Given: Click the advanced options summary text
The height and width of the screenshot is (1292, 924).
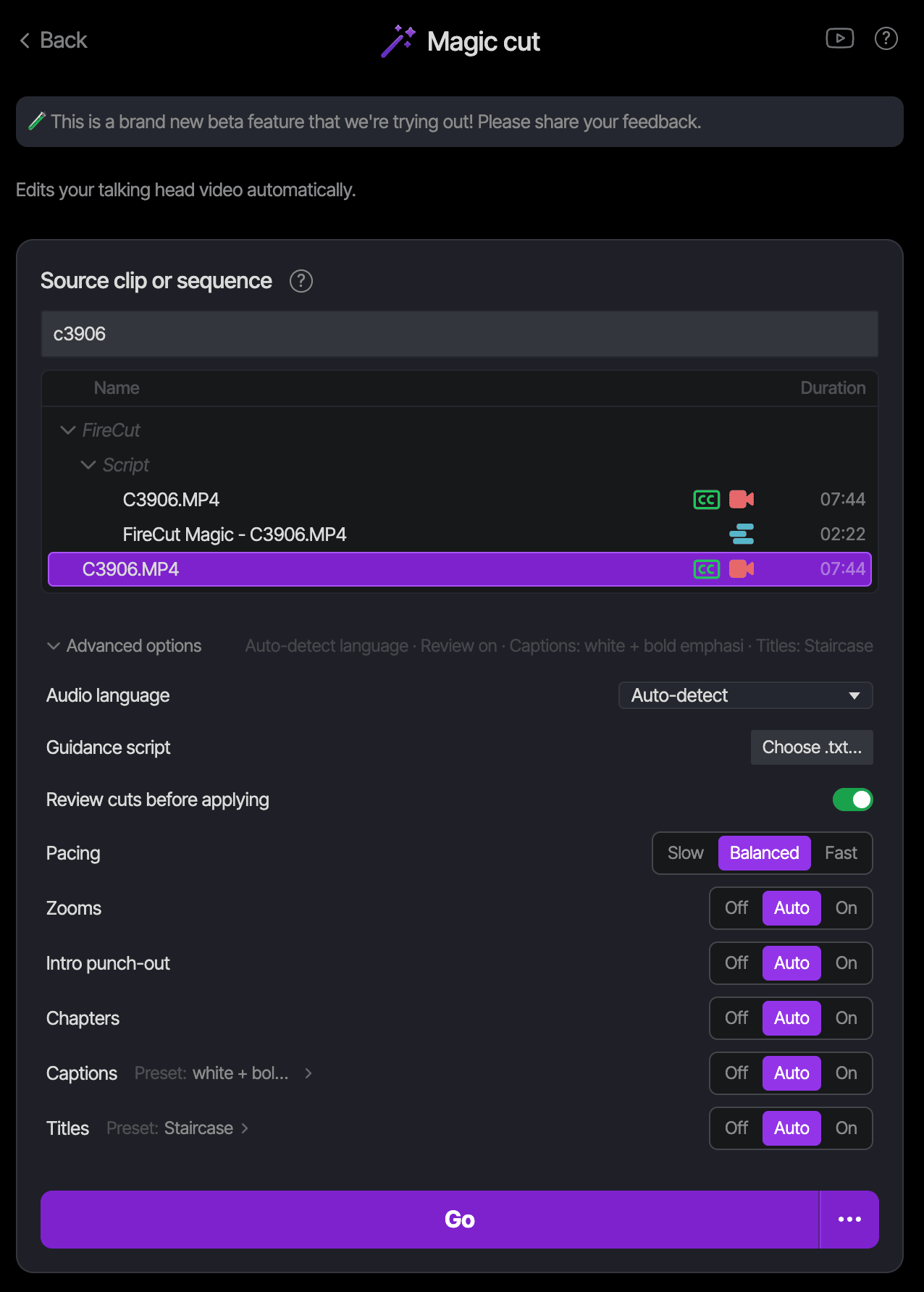Looking at the screenshot, I should pos(559,646).
